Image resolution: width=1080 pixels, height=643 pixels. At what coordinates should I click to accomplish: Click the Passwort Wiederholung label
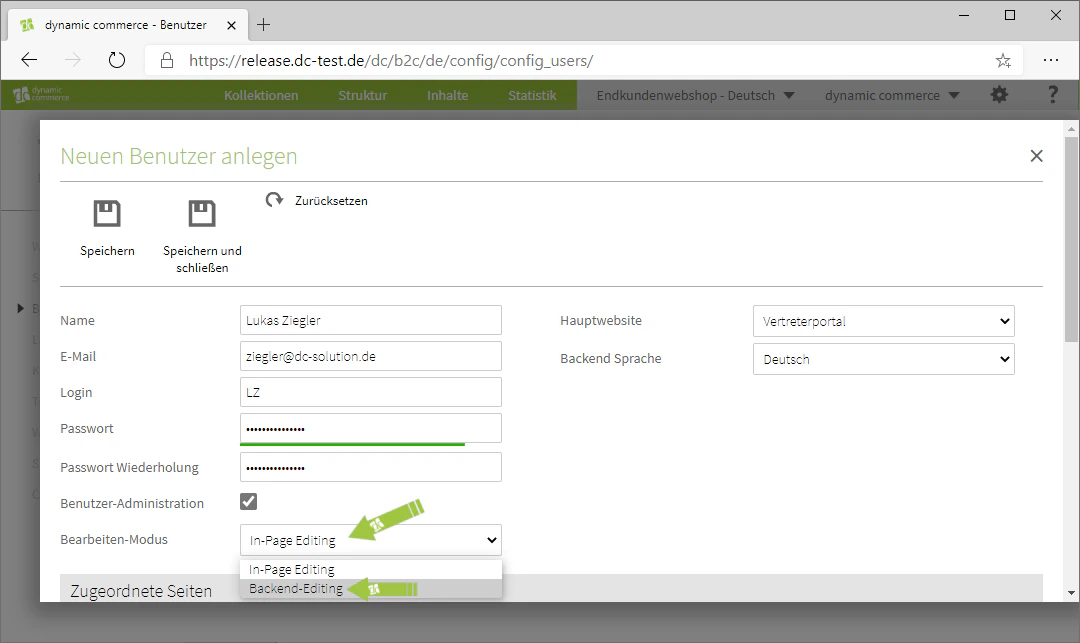pos(129,467)
